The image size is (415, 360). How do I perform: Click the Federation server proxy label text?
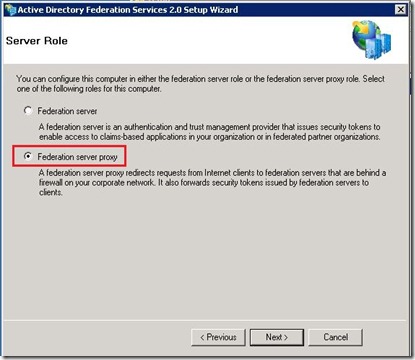[x=77, y=157]
